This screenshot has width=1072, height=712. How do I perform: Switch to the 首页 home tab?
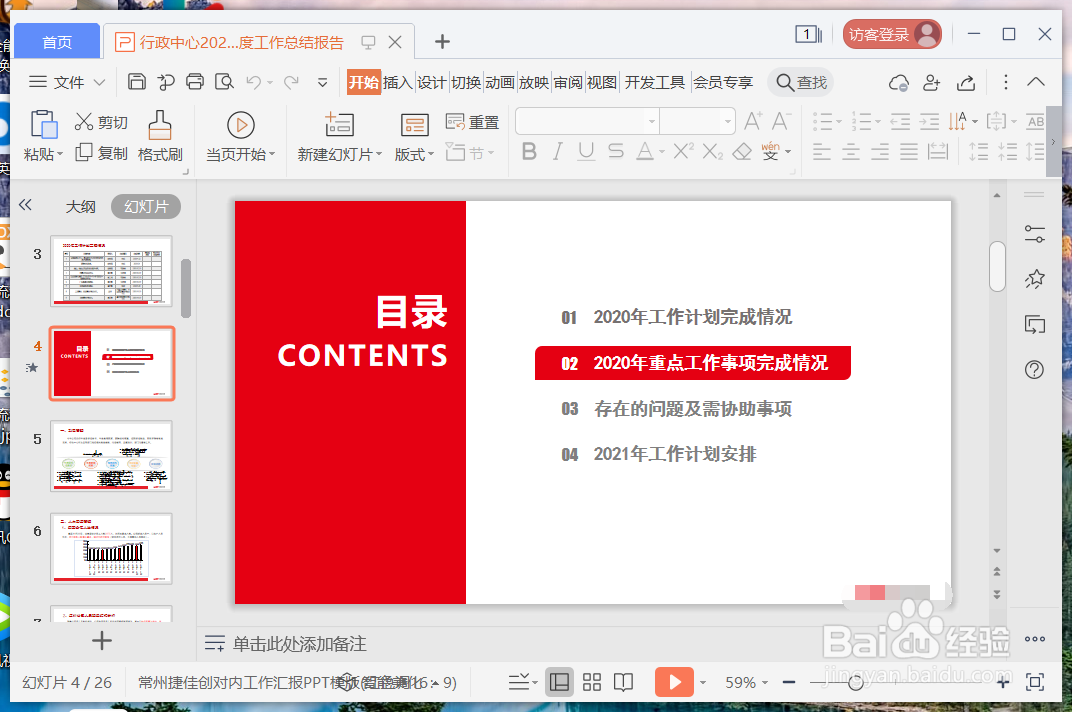[x=57, y=42]
